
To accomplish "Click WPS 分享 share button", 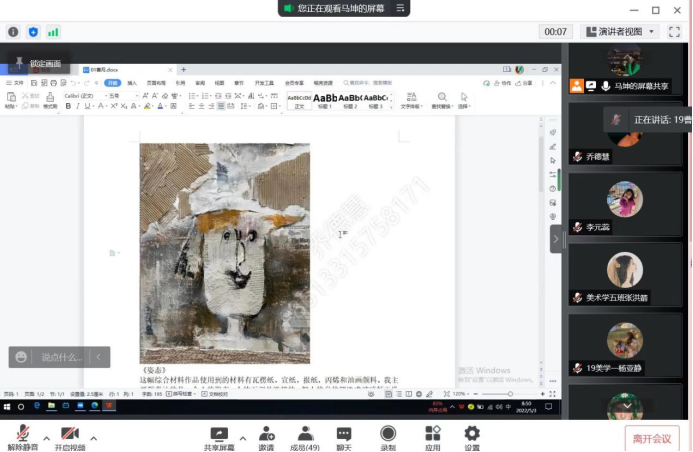I will coord(524,83).
